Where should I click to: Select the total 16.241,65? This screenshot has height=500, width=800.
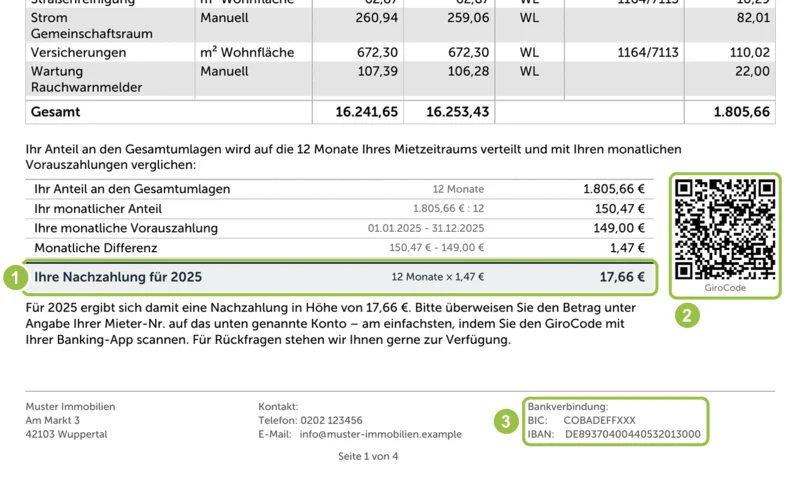click(x=366, y=112)
